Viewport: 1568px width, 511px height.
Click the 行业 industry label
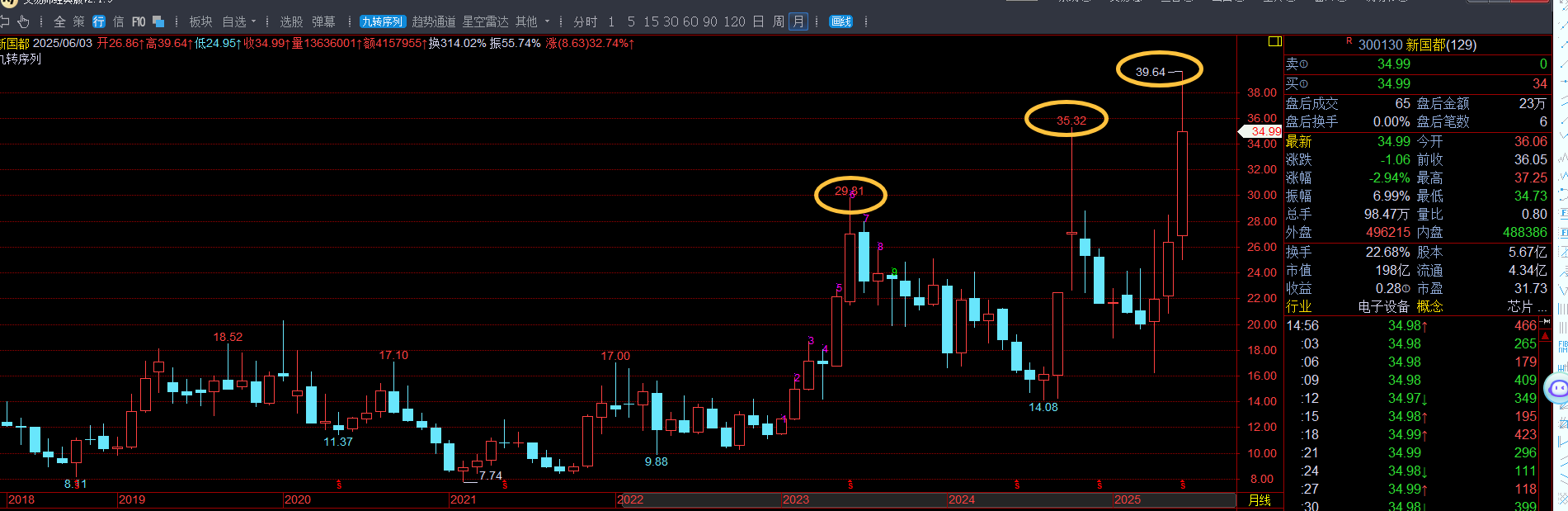coord(1298,307)
